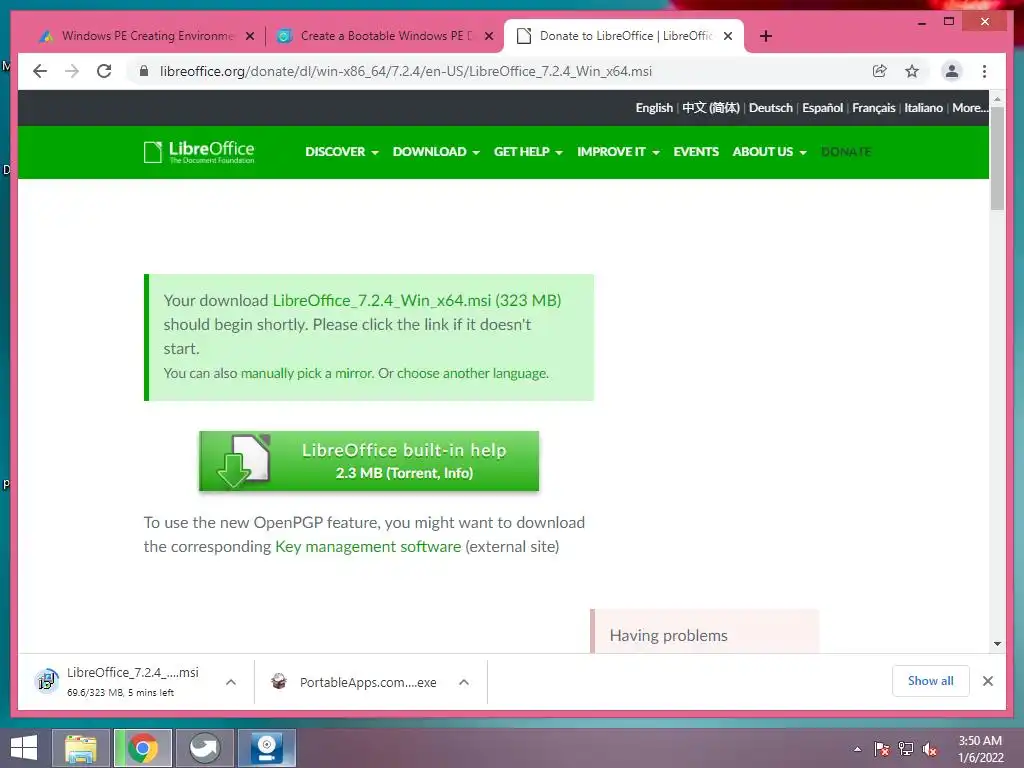Click the forward navigation arrow
Image resolution: width=1024 pixels, height=768 pixels.
pos(72,71)
